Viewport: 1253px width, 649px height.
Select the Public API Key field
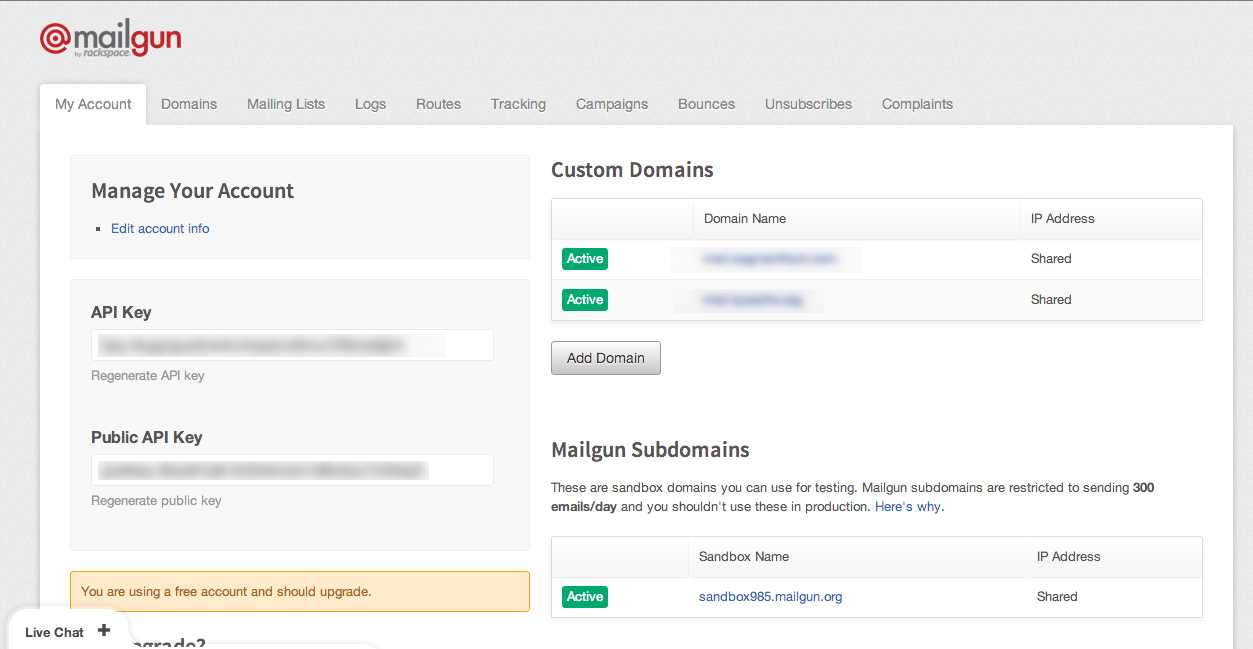292,470
